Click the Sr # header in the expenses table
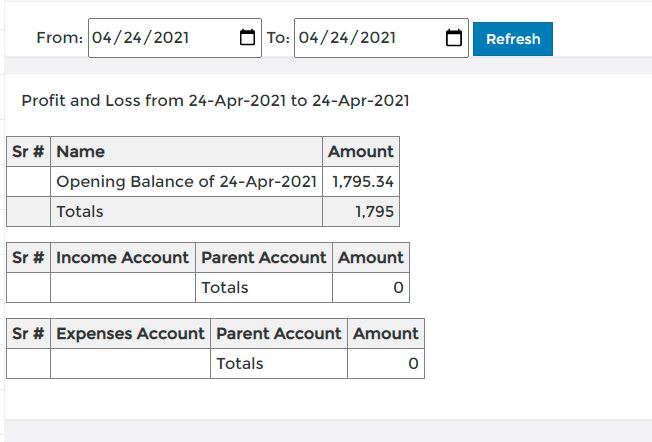The height and width of the screenshot is (442, 652). (28, 333)
